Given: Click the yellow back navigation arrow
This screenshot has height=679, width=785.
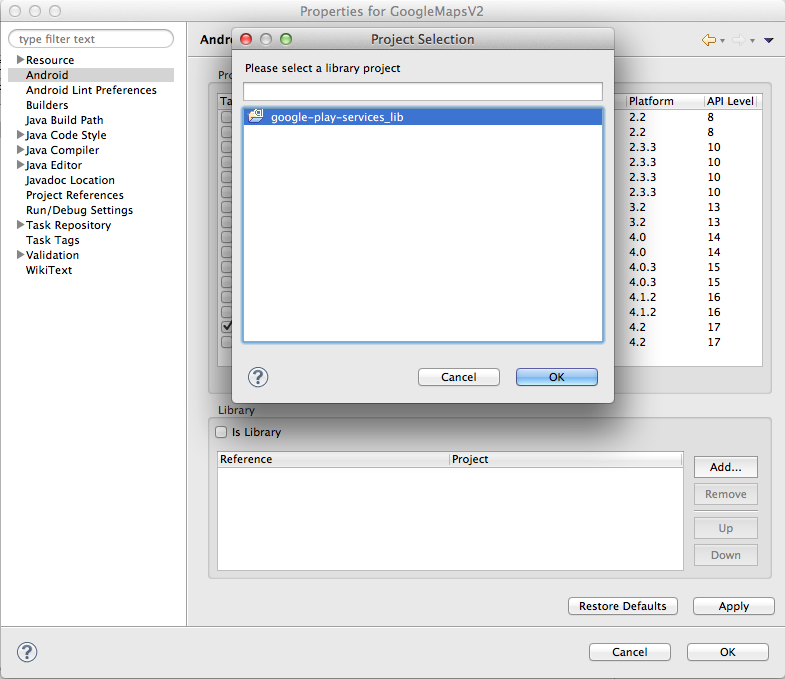Looking at the screenshot, I should click(x=709, y=40).
